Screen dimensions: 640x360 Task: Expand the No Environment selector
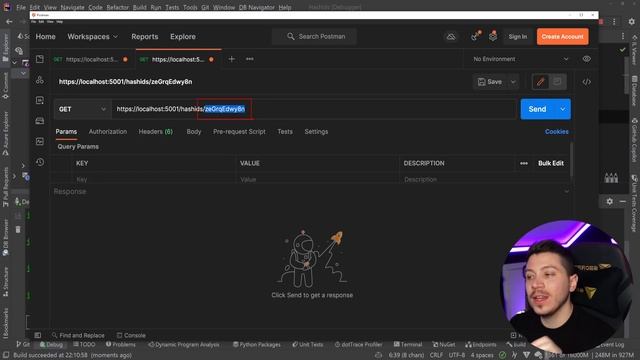tap(520, 59)
